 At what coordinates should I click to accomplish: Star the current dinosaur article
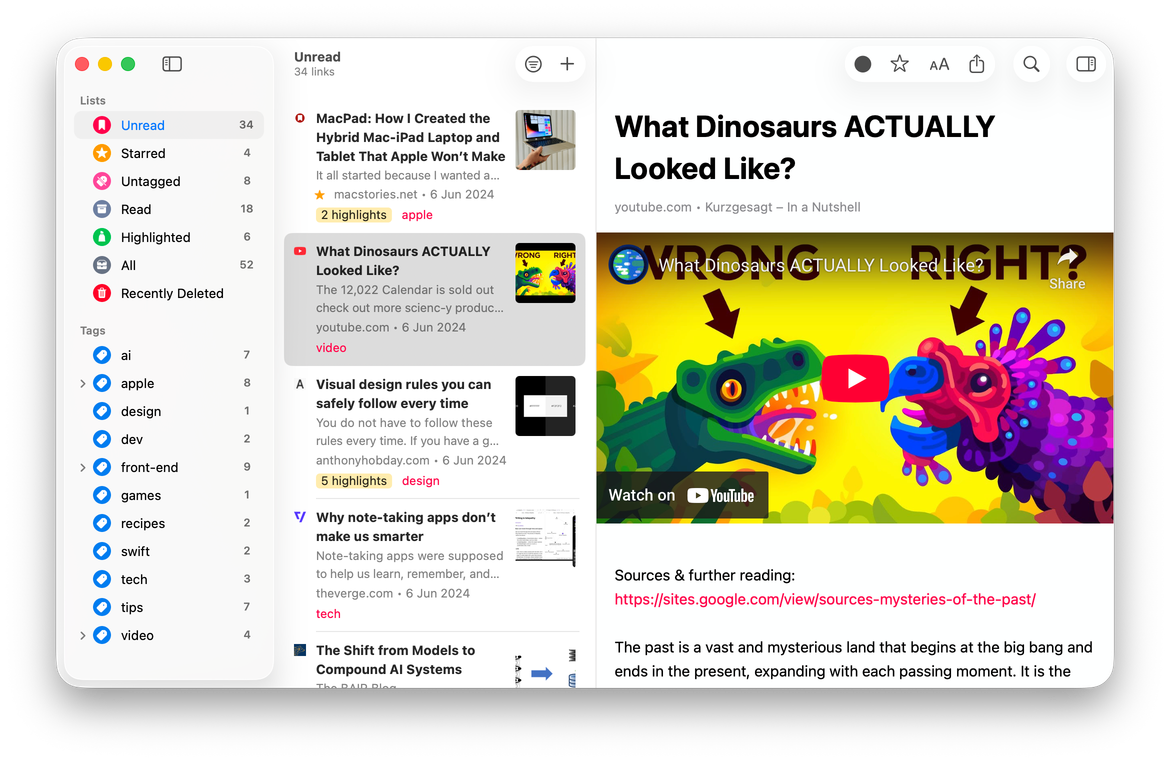pos(899,63)
